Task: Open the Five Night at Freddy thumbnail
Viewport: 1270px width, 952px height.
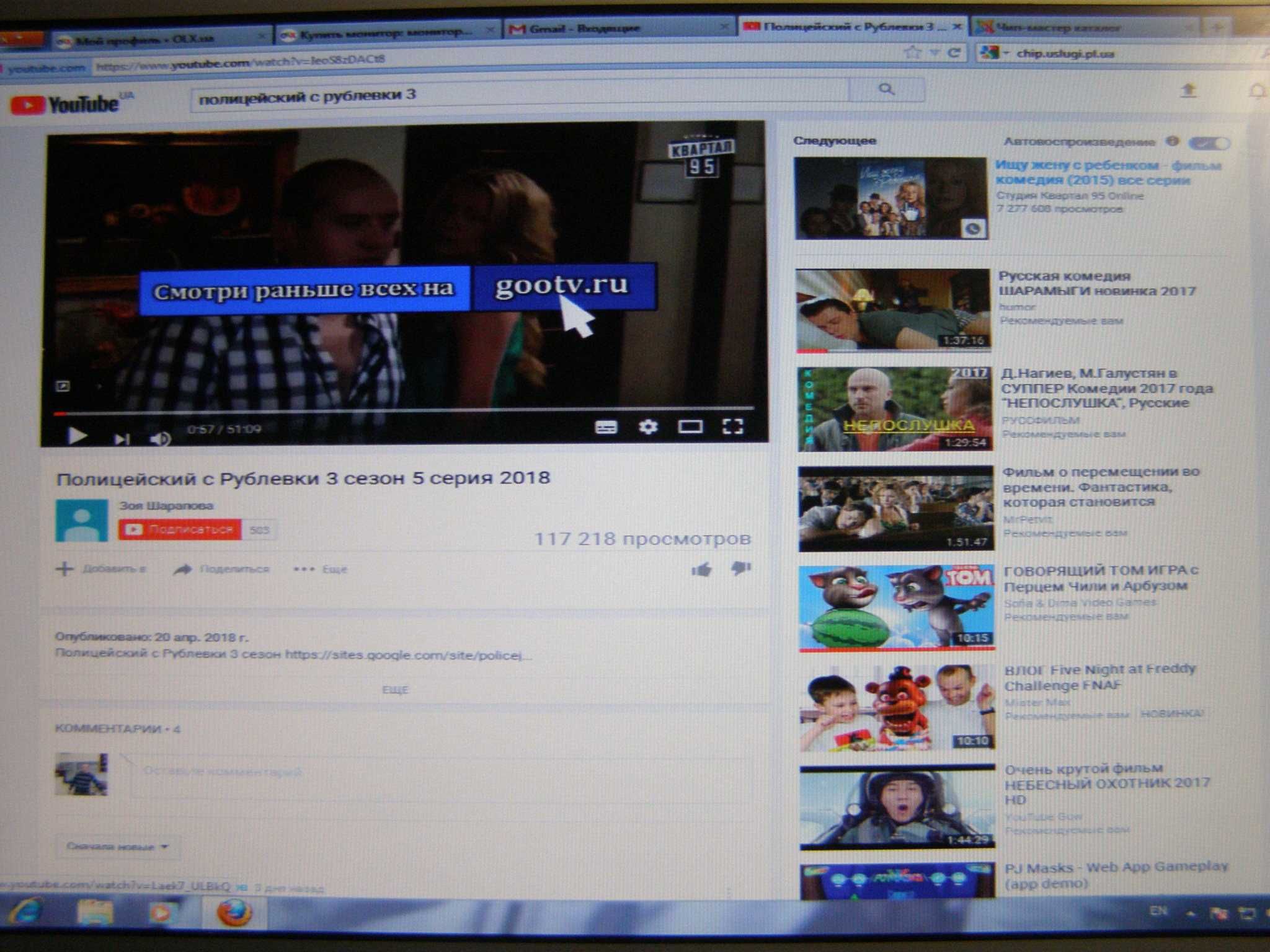Action: point(897,708)
